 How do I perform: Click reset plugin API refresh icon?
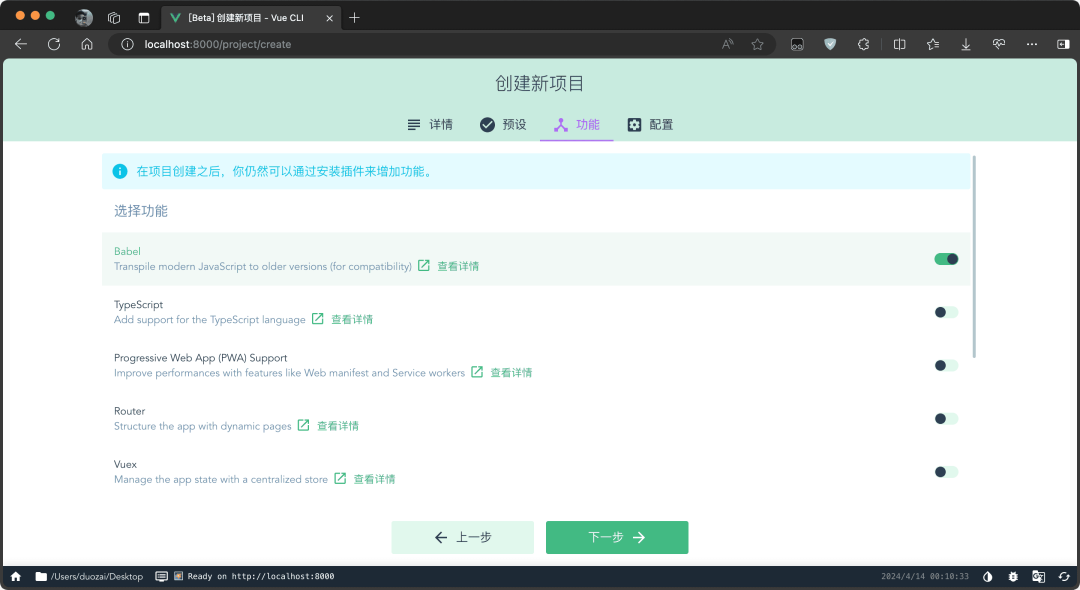[x=1063, y=576]
